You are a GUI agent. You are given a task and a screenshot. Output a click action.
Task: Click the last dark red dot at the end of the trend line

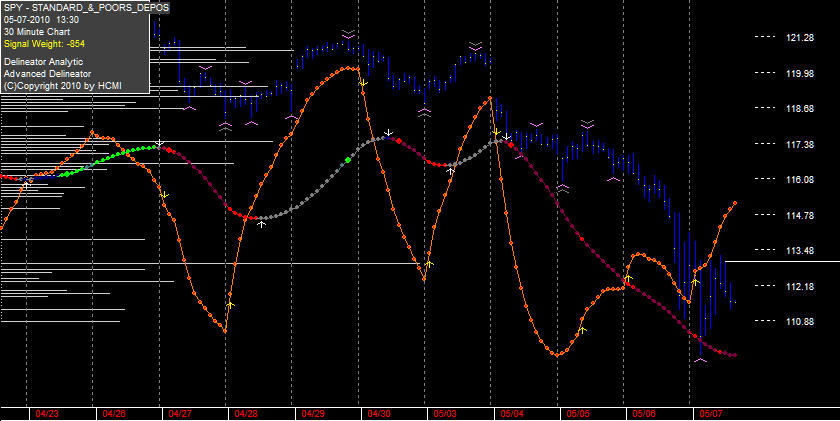click(x=734, y=355)
